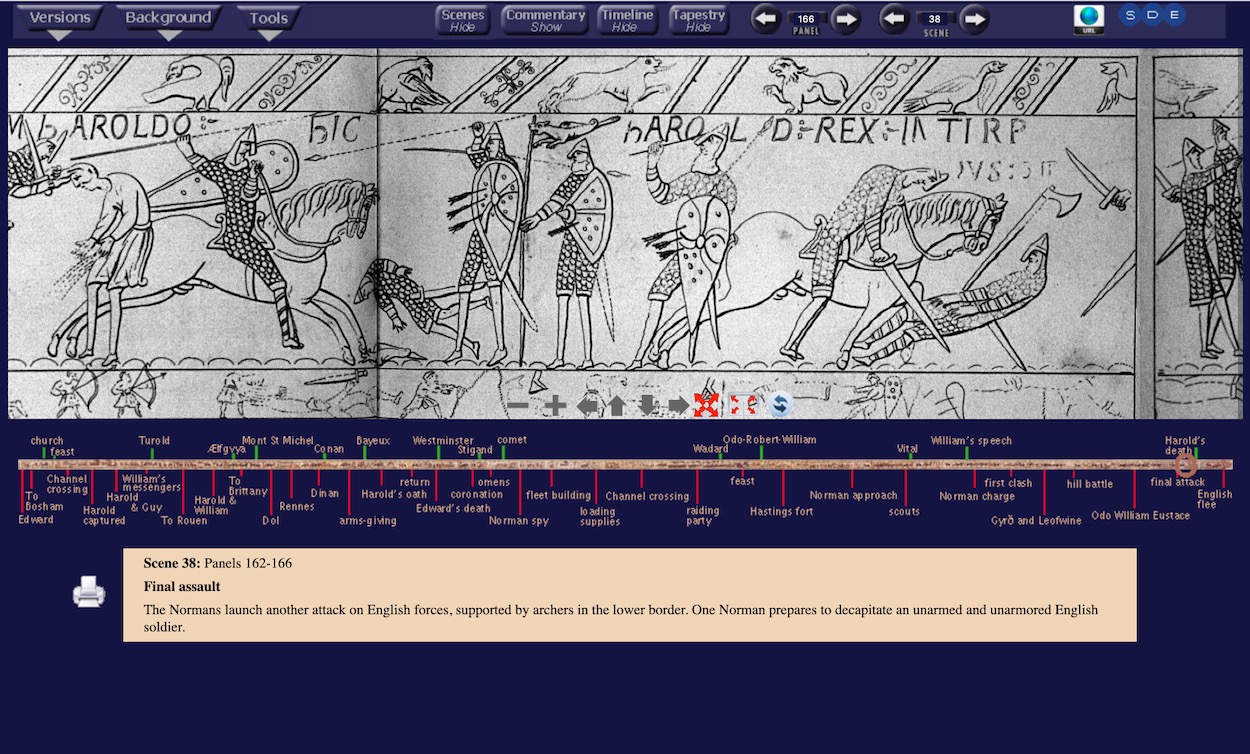Jump to 'Mont St Michel' on timeline
The width and height of the screenshot is (1250, 754).
tap(278, 441)
